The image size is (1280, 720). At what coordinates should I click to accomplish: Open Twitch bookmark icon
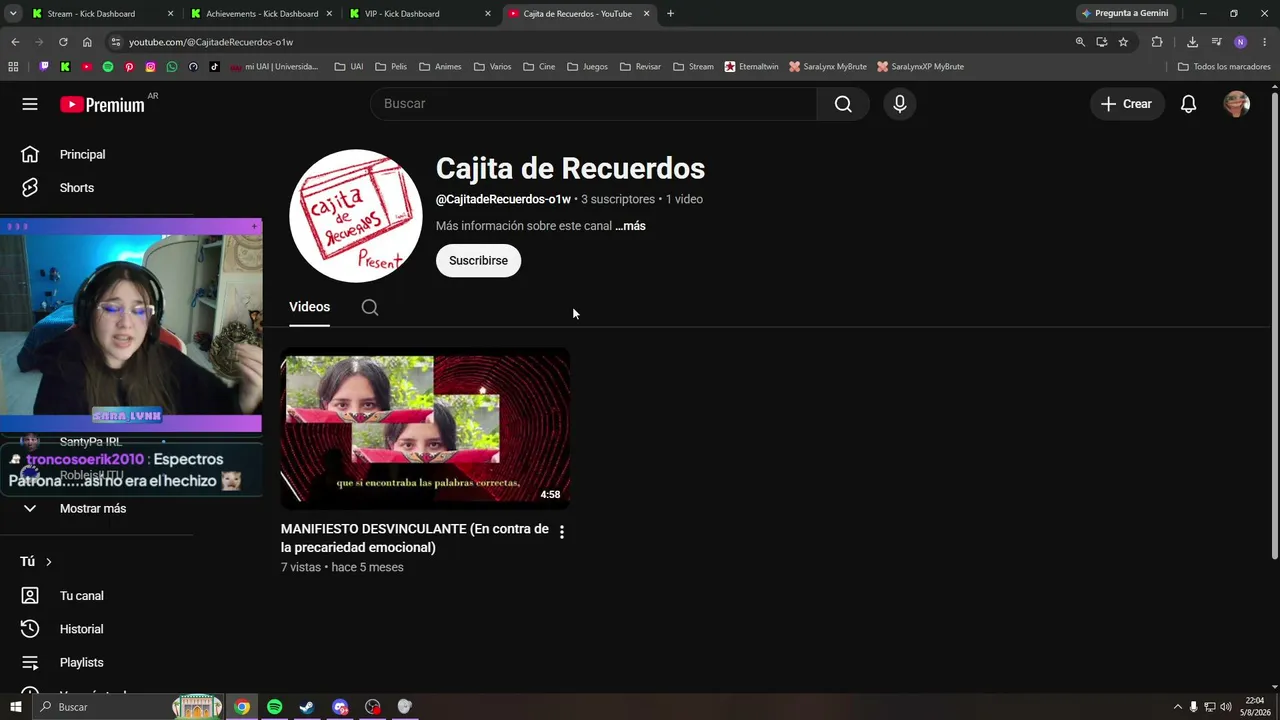pos(43,67)
